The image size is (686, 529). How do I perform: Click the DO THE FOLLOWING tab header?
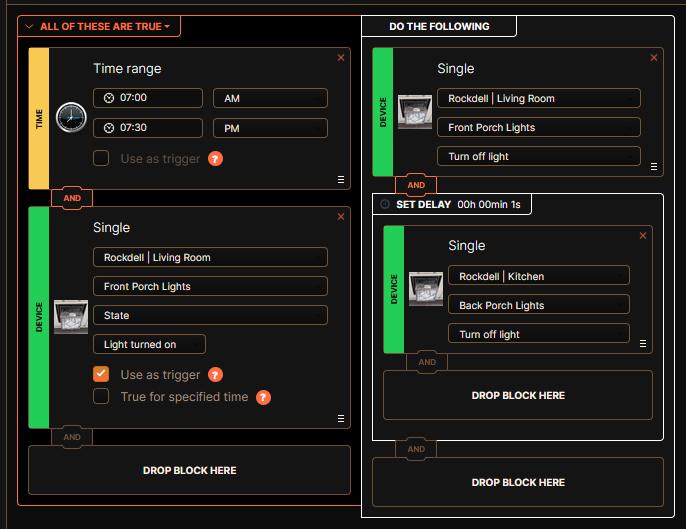[439, 26]
